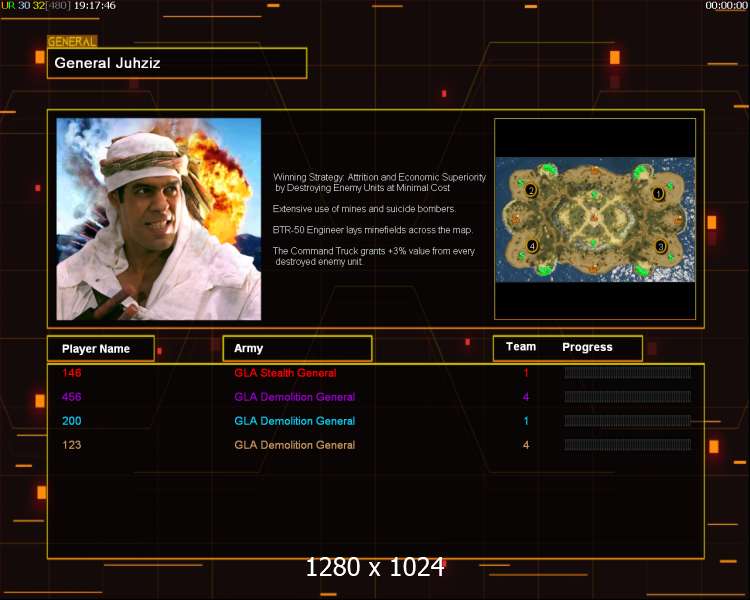Select the red player name in Stealth General row
The height and width of the screenshot is (600, 750).
71,373
